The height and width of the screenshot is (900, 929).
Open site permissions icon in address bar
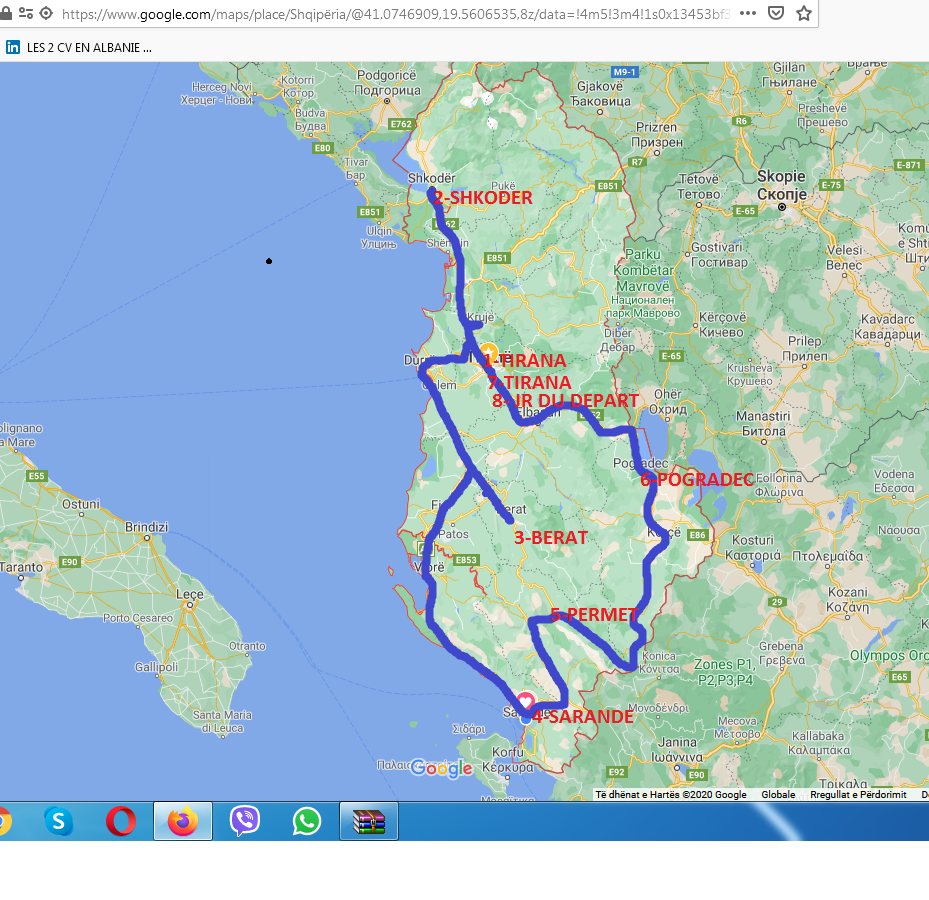tap(25, 13)
